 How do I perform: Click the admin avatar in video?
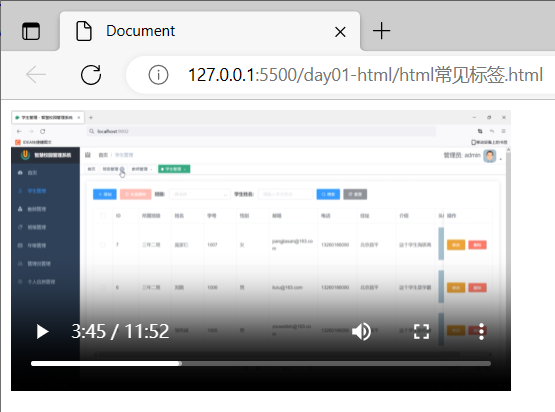click(490, 156)
